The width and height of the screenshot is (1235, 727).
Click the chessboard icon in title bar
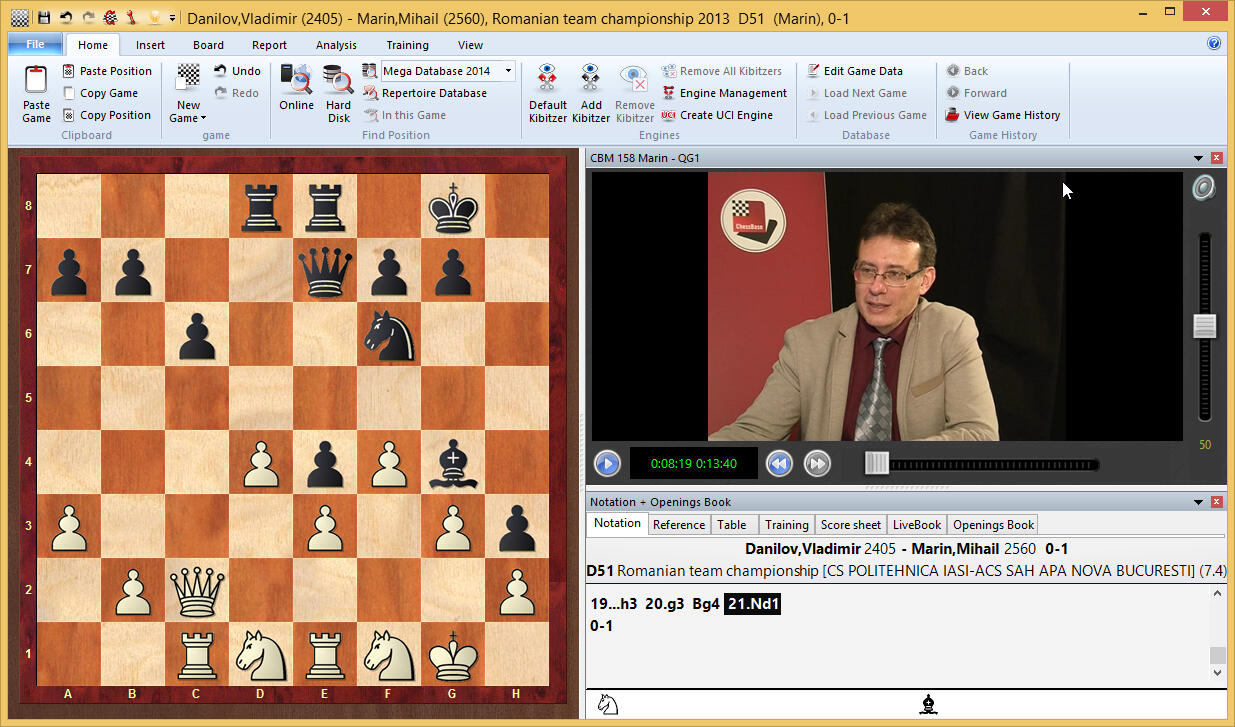pyautogui.click(x=20, y=17)
